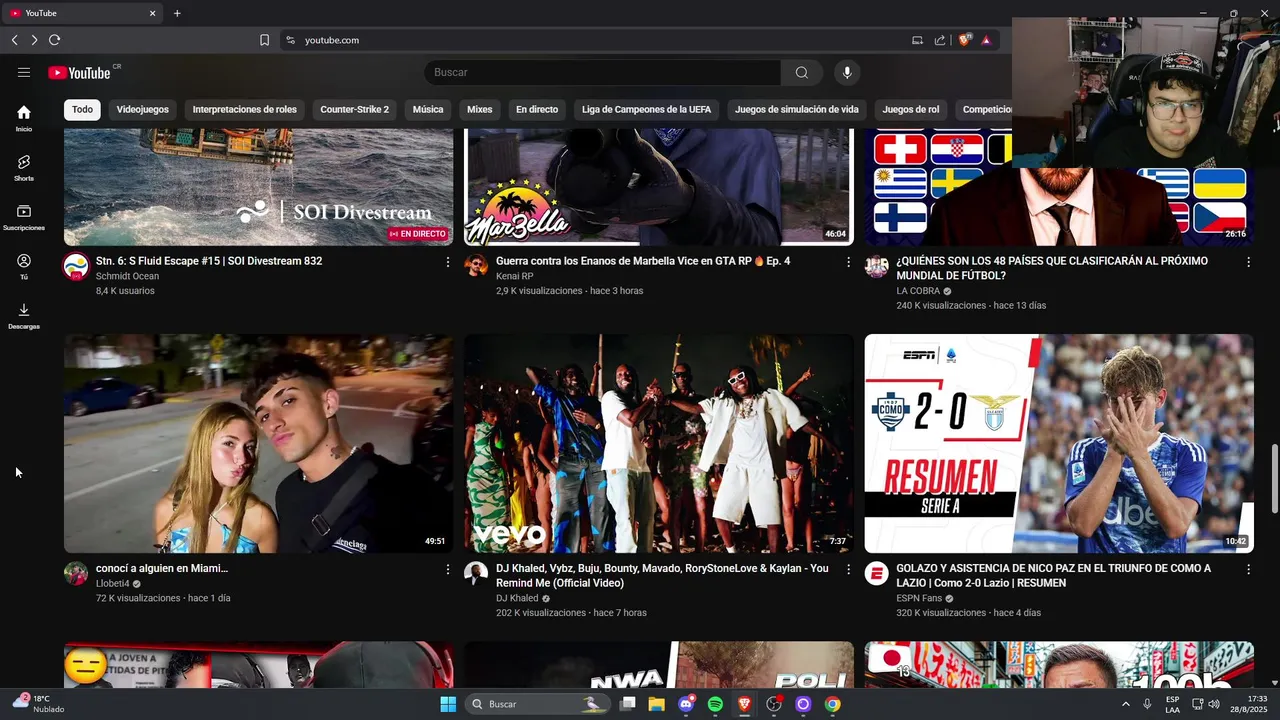1280x720 pixels.
Task: Open Golazo y asistencia de Nico Paz title
Action: pyautogui.click(x=1053, y=575)
